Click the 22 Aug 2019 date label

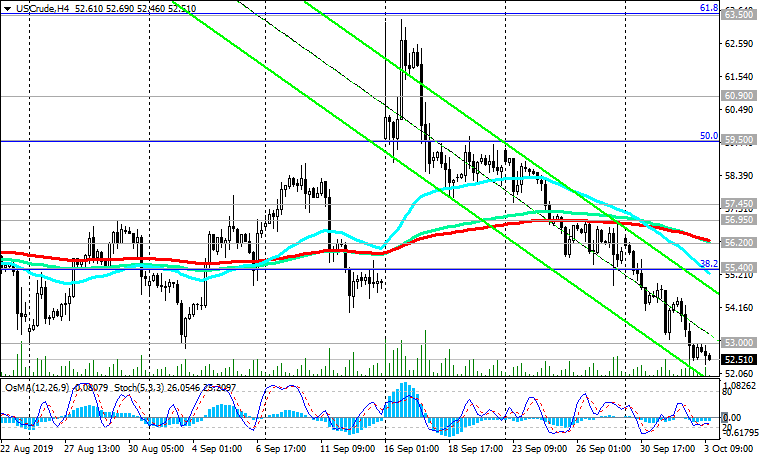click(27, 449)
